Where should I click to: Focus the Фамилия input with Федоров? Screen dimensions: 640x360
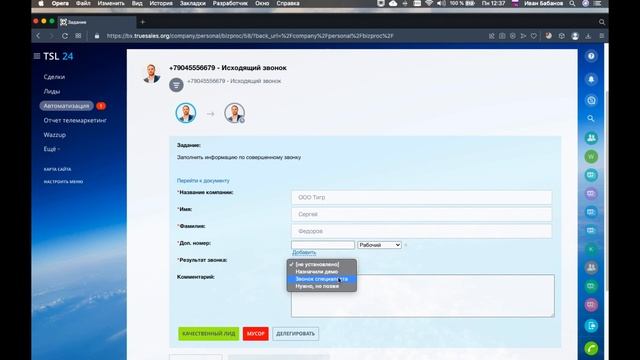(422, 231)
